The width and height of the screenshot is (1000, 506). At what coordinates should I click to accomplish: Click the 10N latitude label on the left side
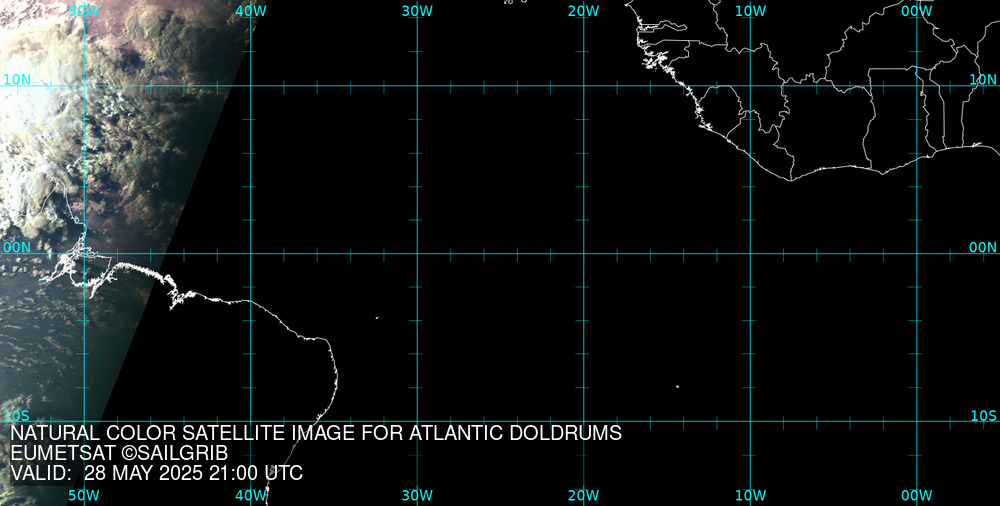17,79
